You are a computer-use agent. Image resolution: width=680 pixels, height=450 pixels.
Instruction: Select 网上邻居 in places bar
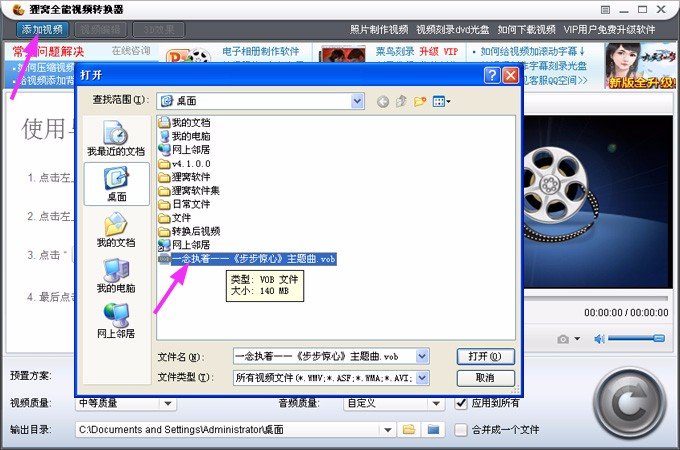[116, 321]
